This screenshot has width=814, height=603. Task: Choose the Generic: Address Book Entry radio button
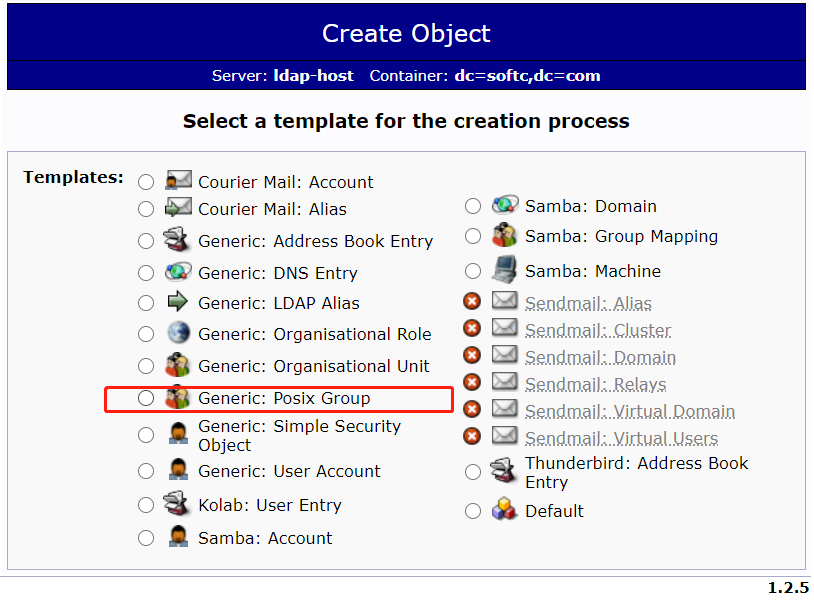[146, 242]
